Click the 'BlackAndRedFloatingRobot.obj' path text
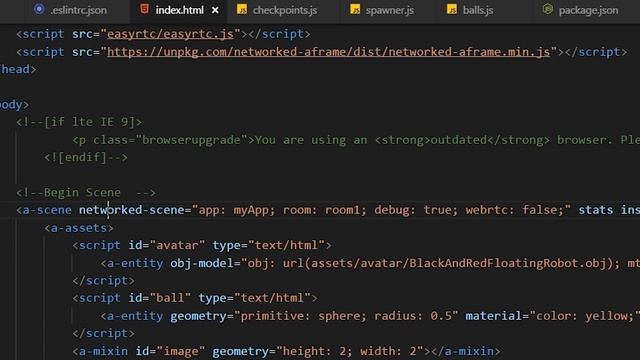 508,263
